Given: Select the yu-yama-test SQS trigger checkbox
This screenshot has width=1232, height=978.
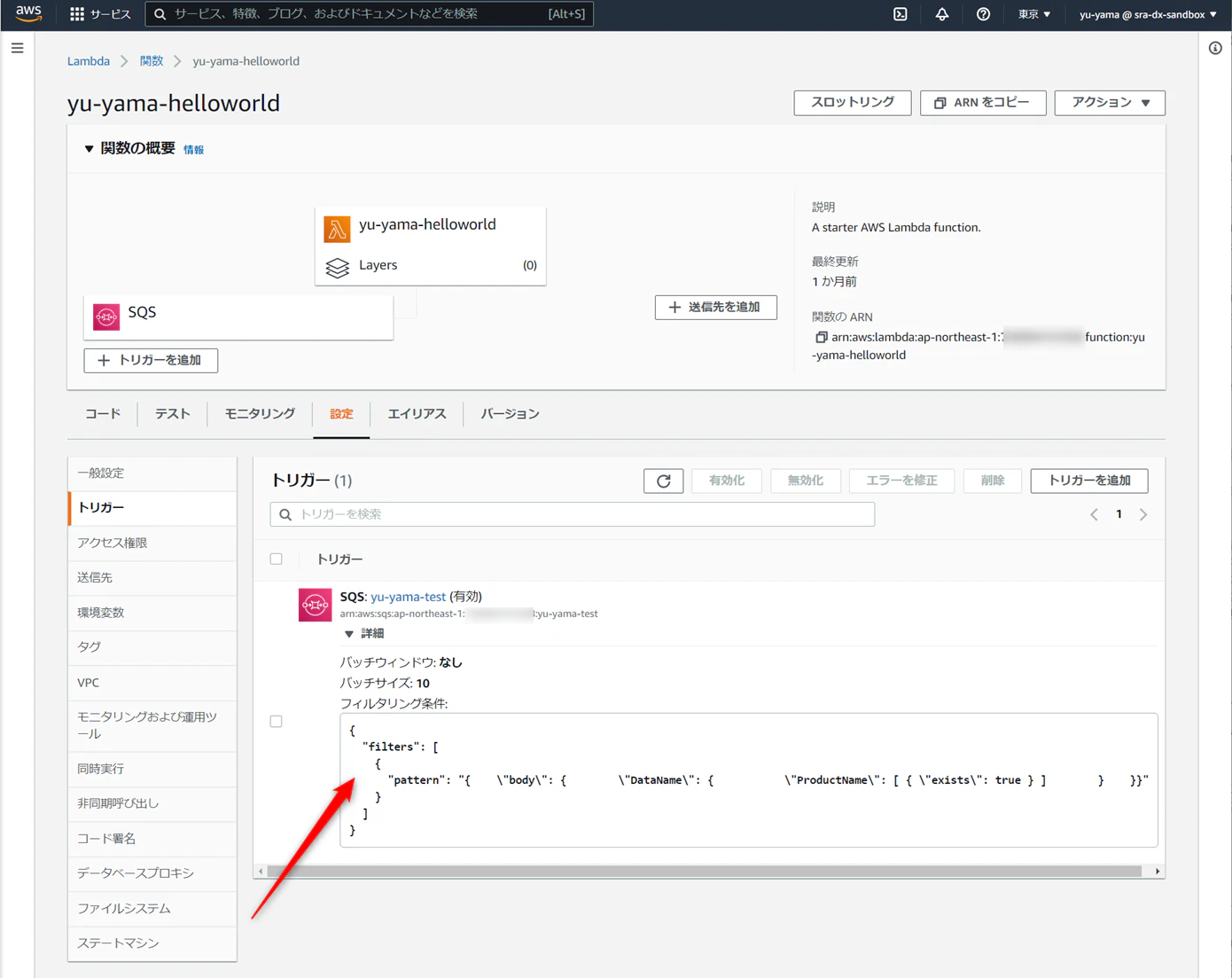Looking at the screenshot, I should 277,721.
